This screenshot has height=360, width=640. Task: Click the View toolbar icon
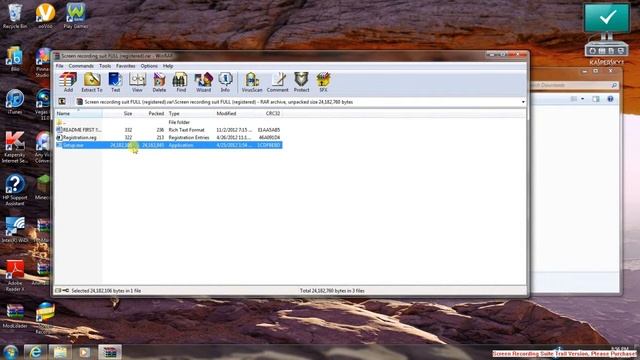point(137,82)
